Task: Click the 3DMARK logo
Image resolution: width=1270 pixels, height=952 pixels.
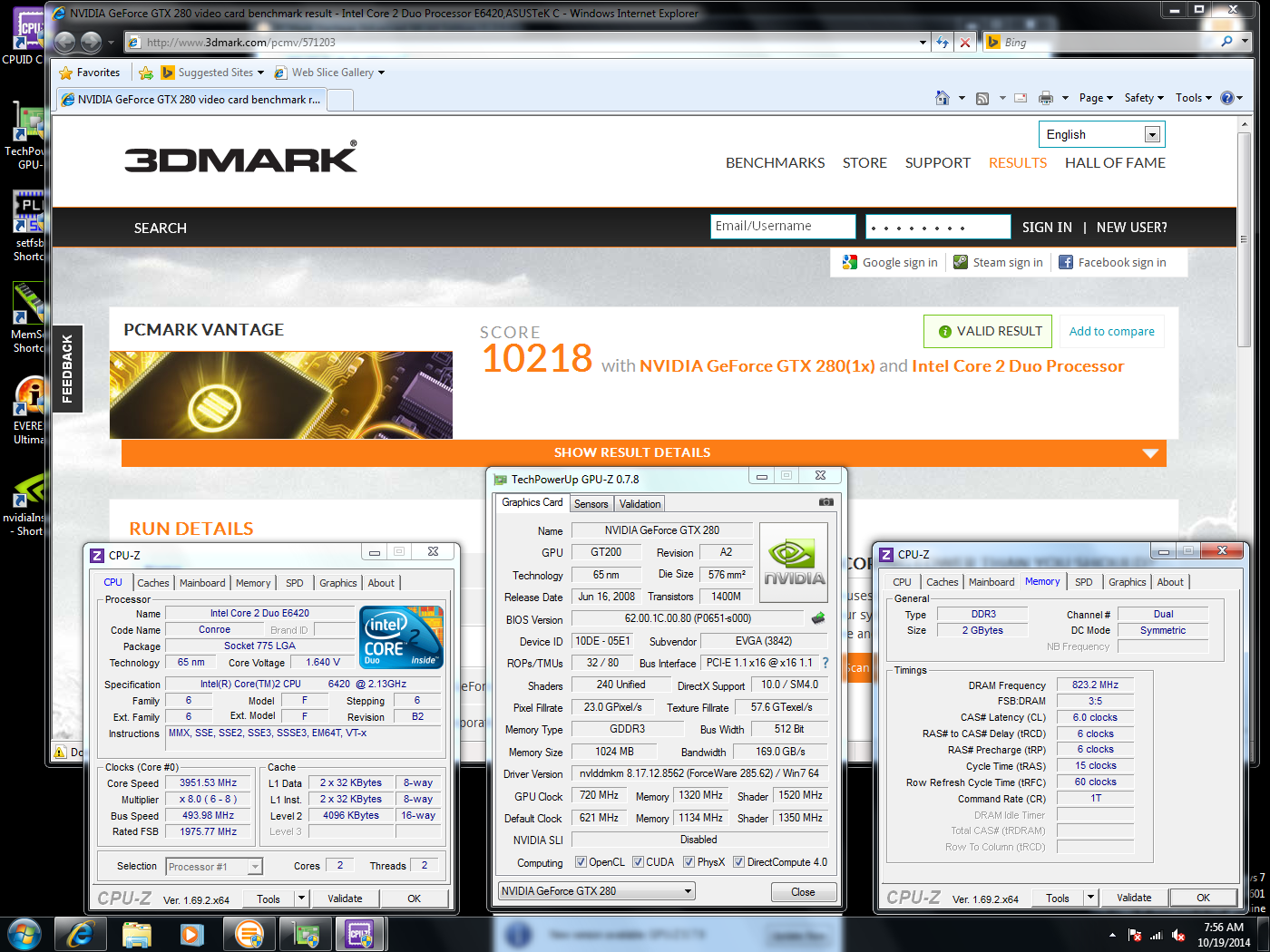Action: pos(241,158)
